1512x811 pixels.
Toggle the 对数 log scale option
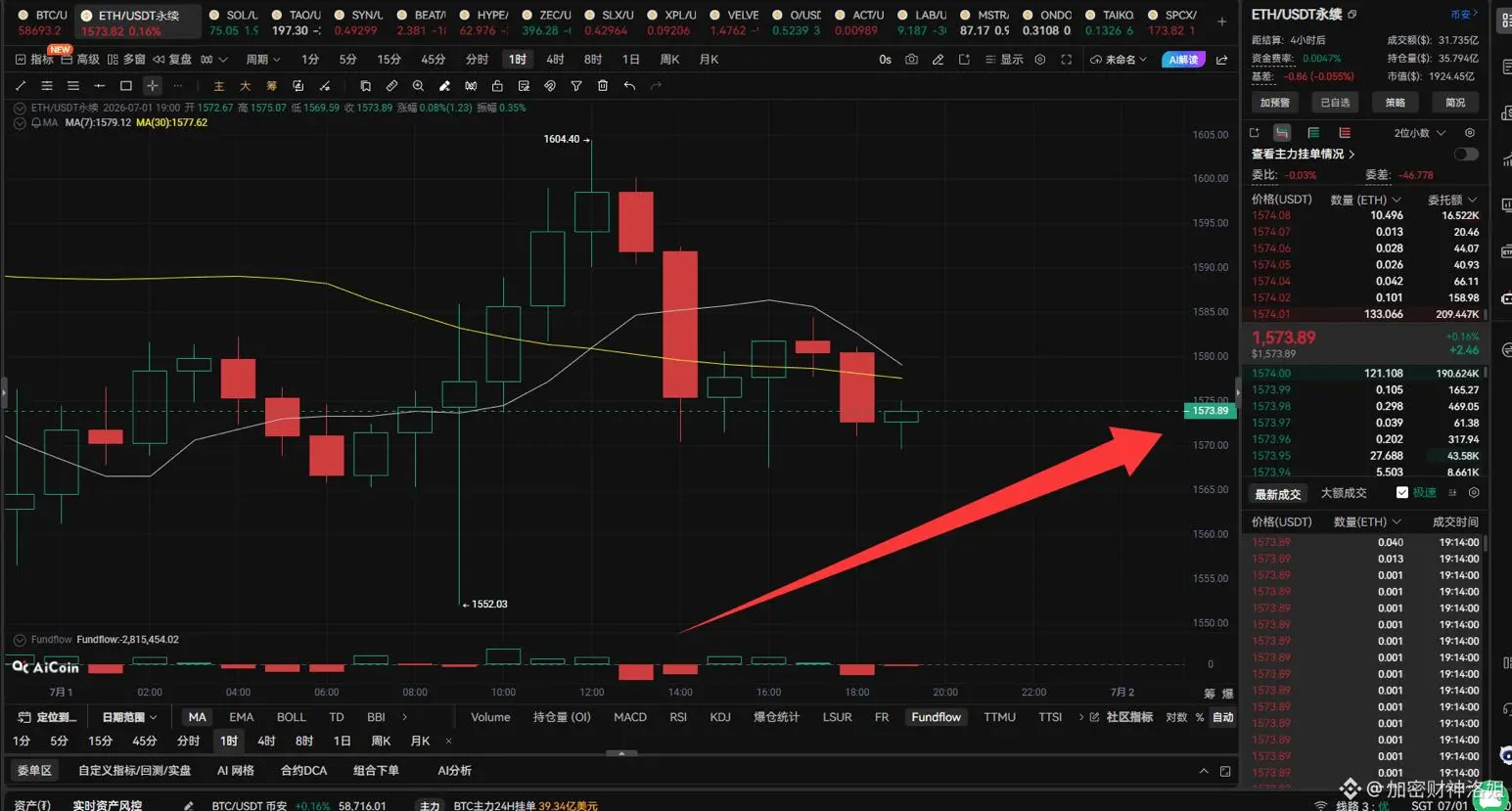[x=1176, y=717]
